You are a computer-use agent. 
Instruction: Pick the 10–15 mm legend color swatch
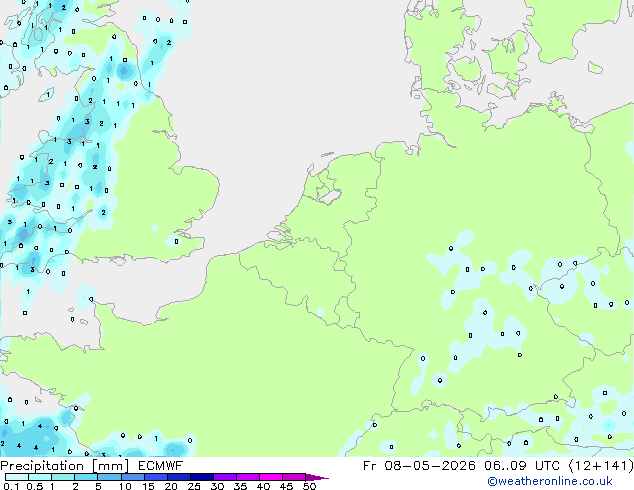(133, 477)
